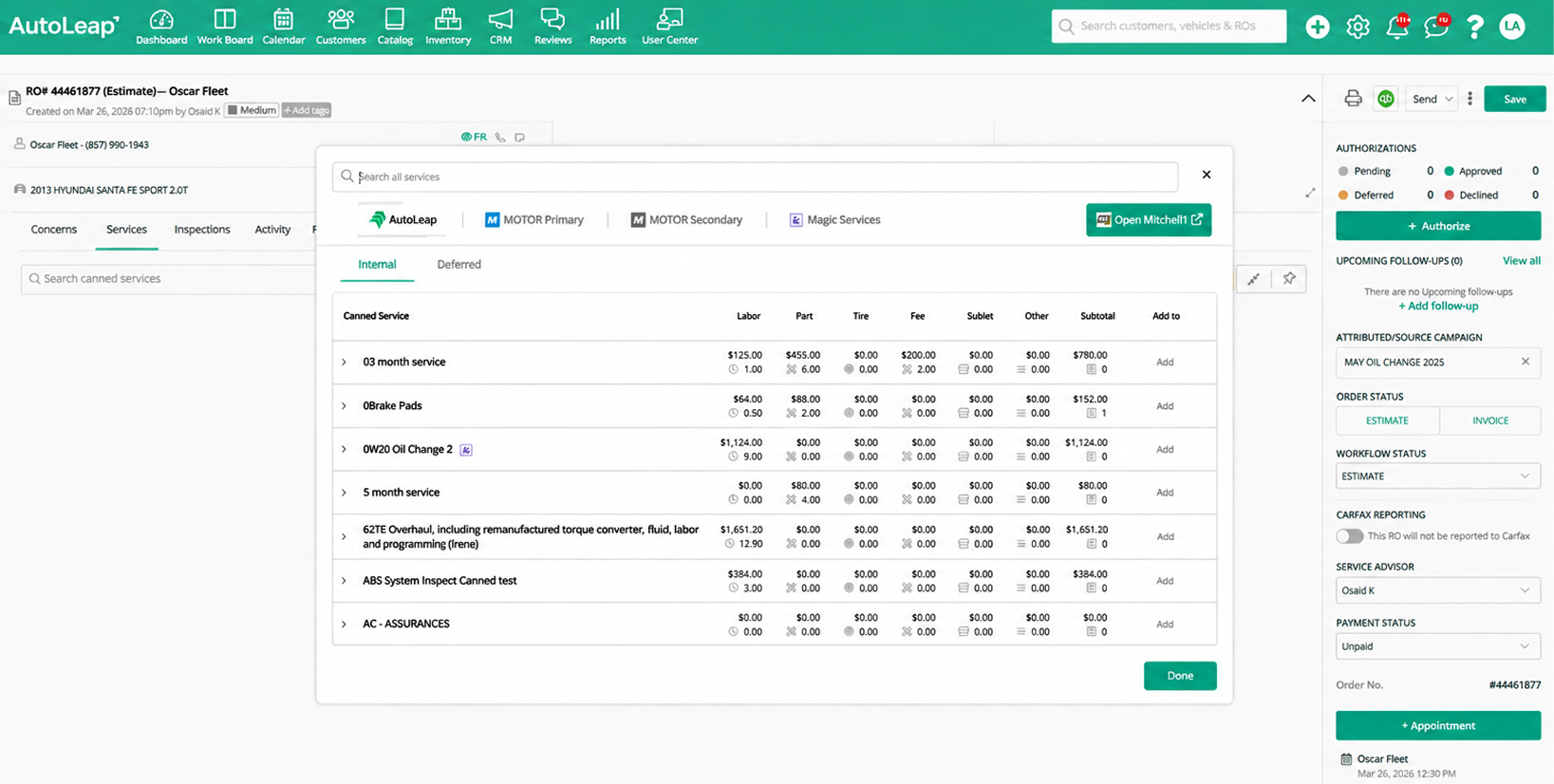Screen dimensions: 1554x784
Task: Expand the 03 month service row
Action: [x=345, y=363]
